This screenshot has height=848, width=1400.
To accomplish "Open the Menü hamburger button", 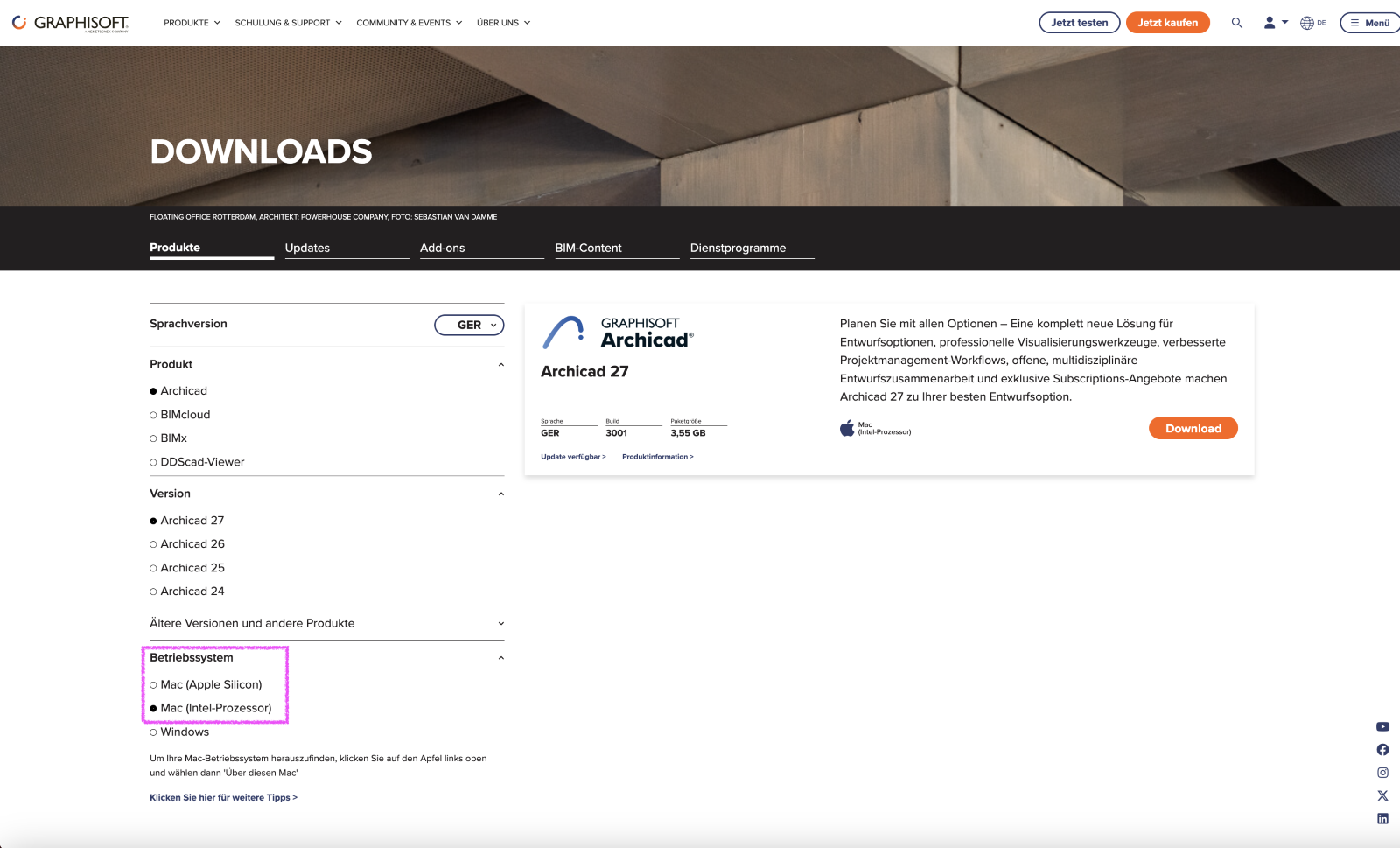I will pos(1370,23).
